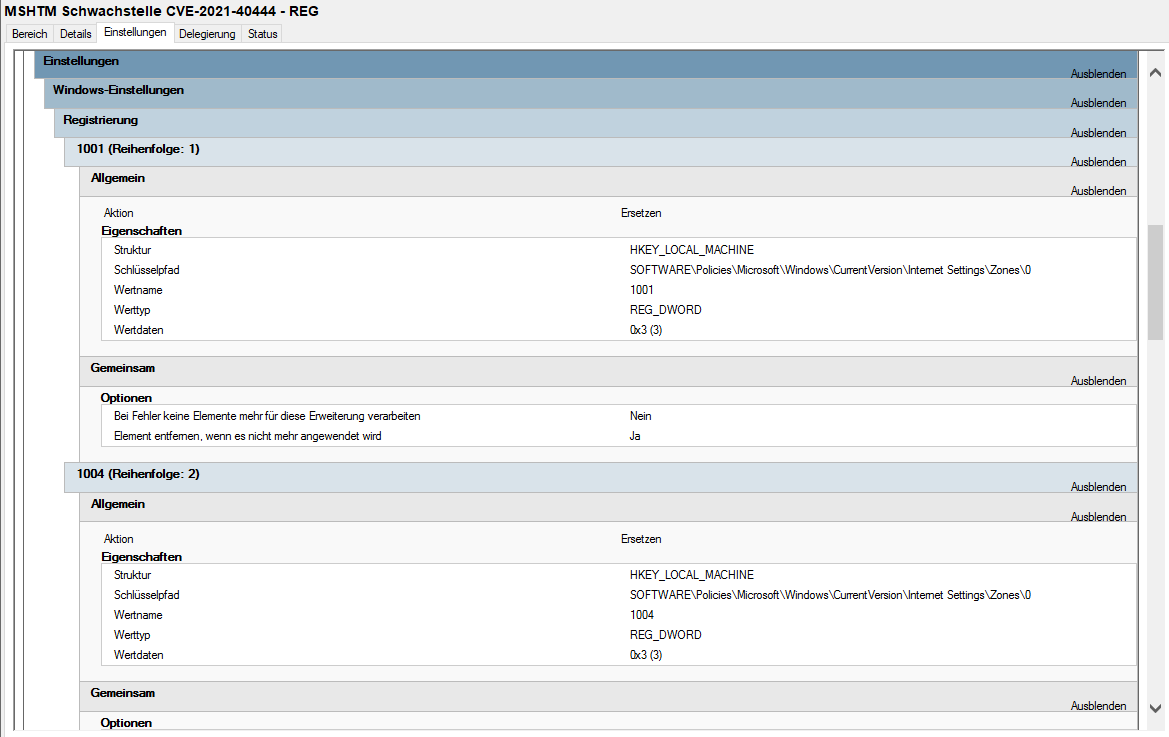Click the Registrierung section header title
Screen dimensions: 1169x737
coord(101,120)
